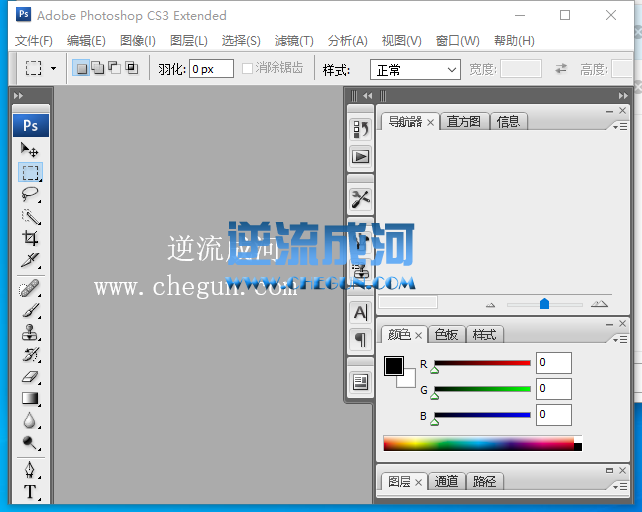Screen dimensions: 642x512
Task: Open the Actions panel icon
Action: click(x=360, y=157)
